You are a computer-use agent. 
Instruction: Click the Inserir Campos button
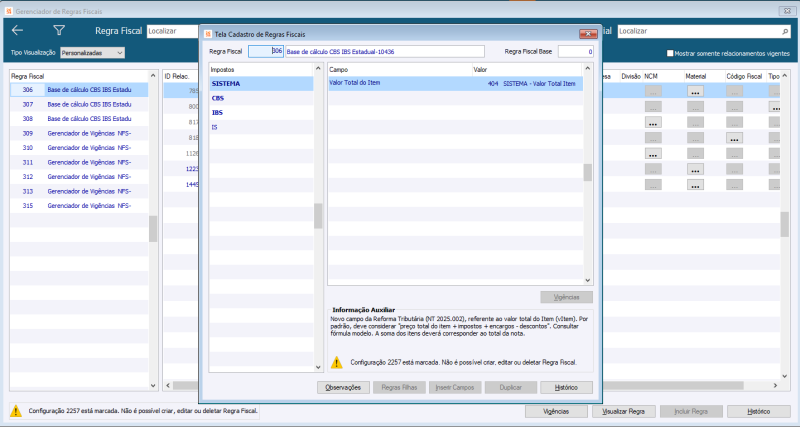(455, 388)
